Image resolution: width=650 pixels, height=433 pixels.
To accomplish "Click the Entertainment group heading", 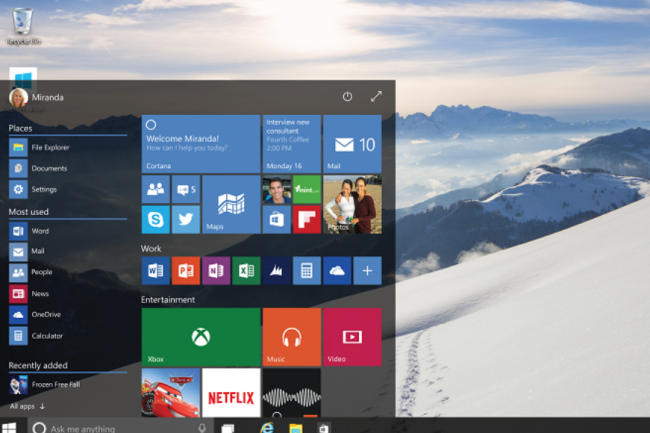I will pos(168,300).
